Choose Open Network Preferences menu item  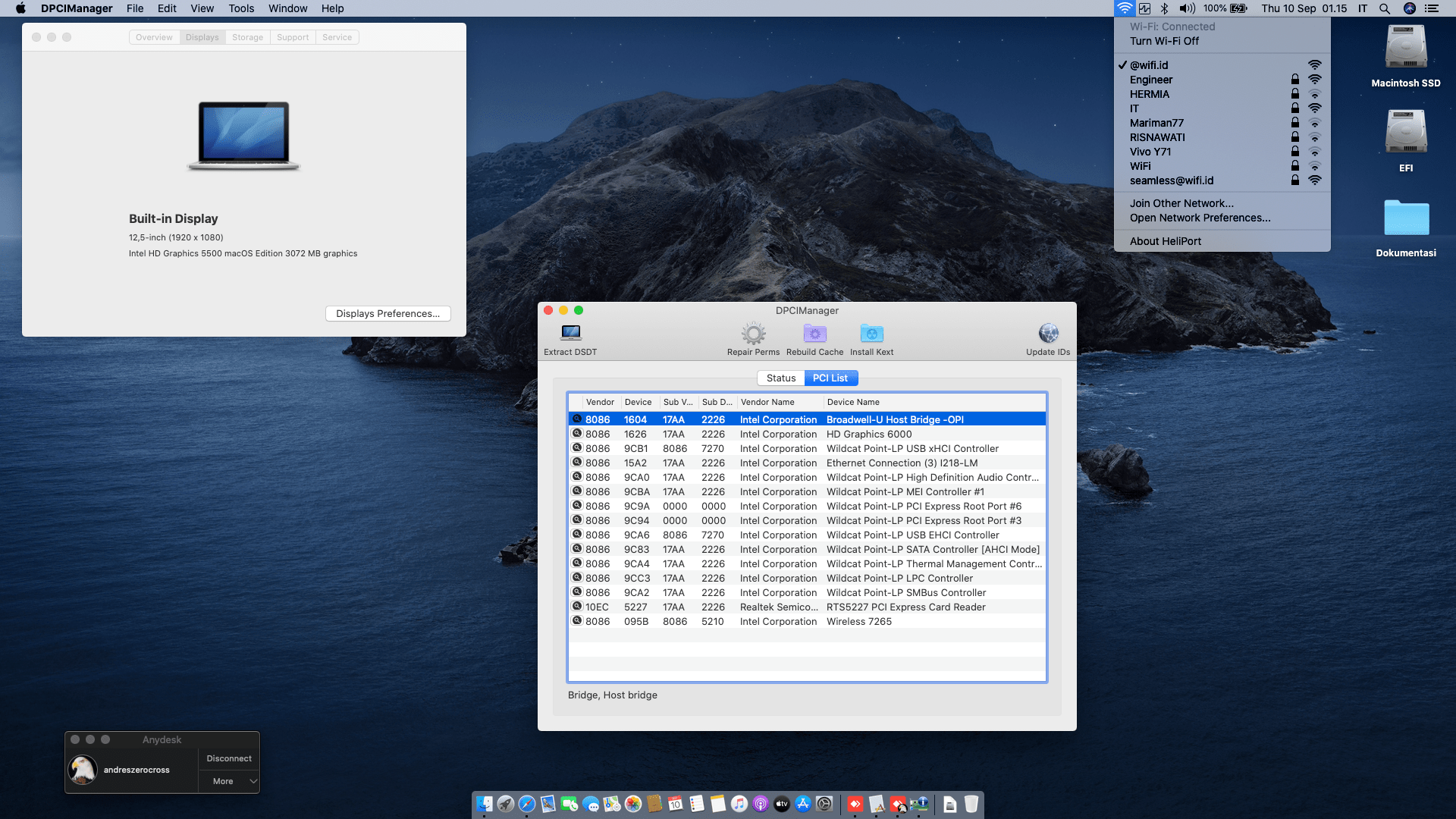click(1200, 218)
